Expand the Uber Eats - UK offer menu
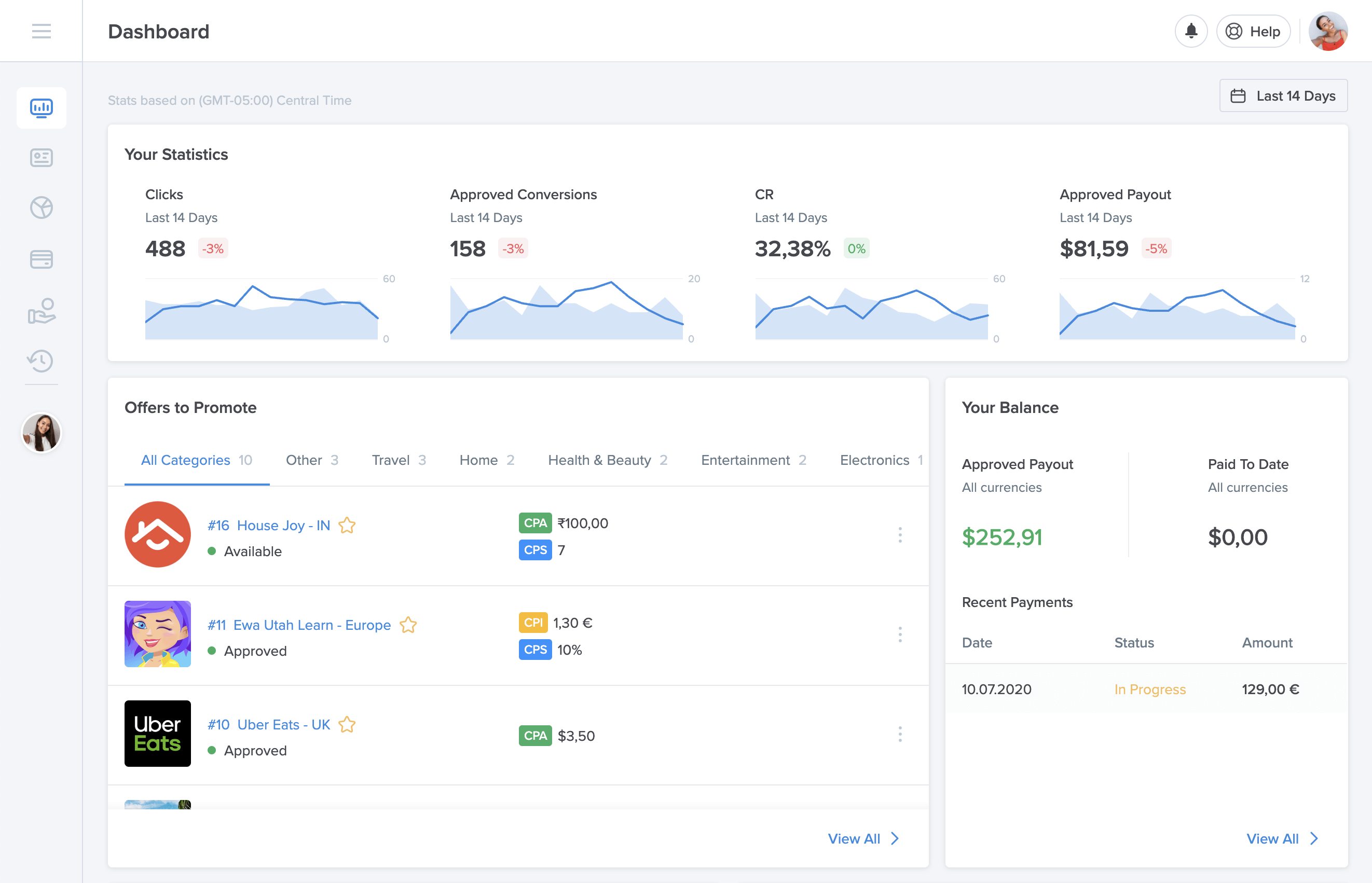1372x883 pixels. 899,734
